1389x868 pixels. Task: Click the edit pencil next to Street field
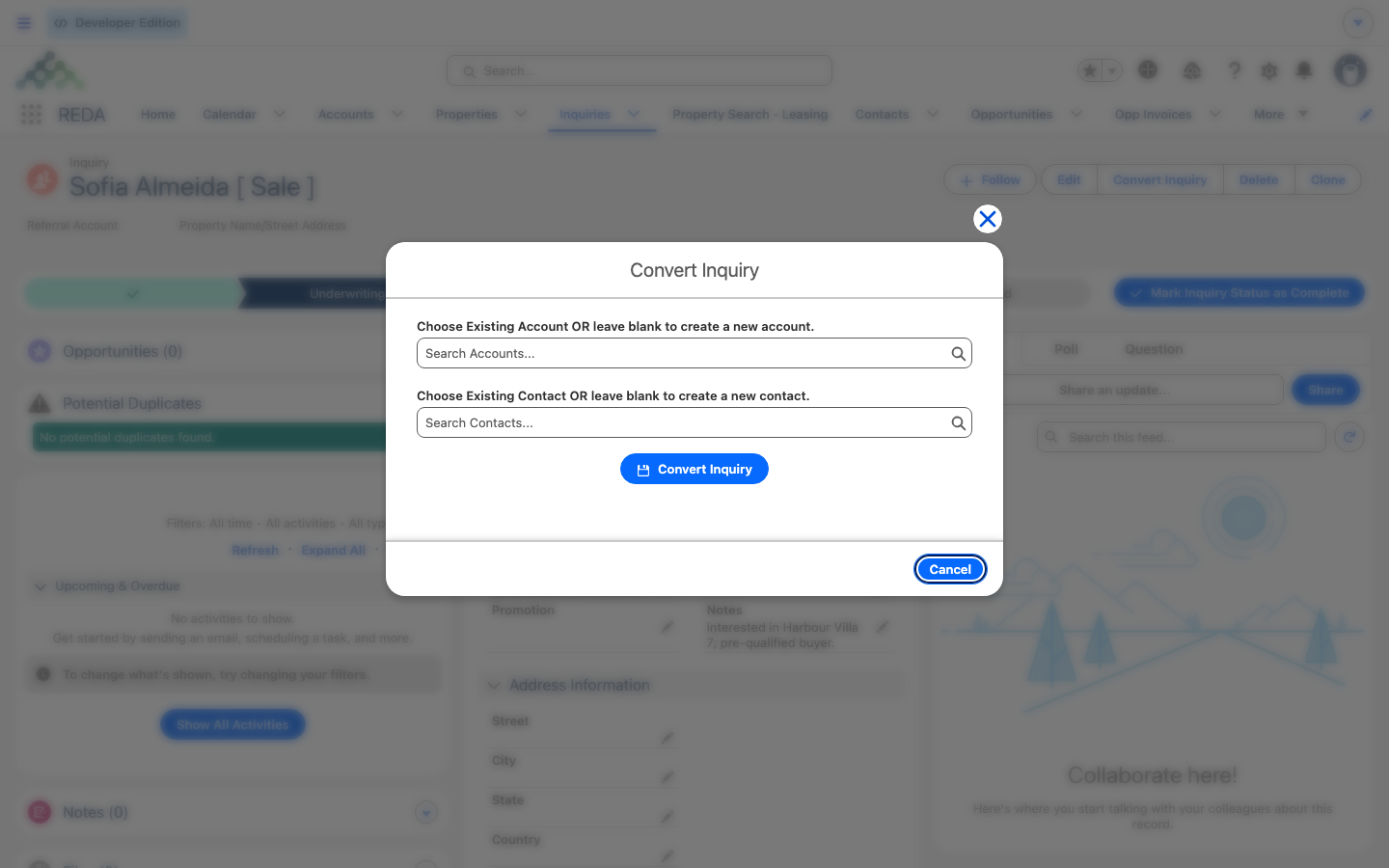667,738
